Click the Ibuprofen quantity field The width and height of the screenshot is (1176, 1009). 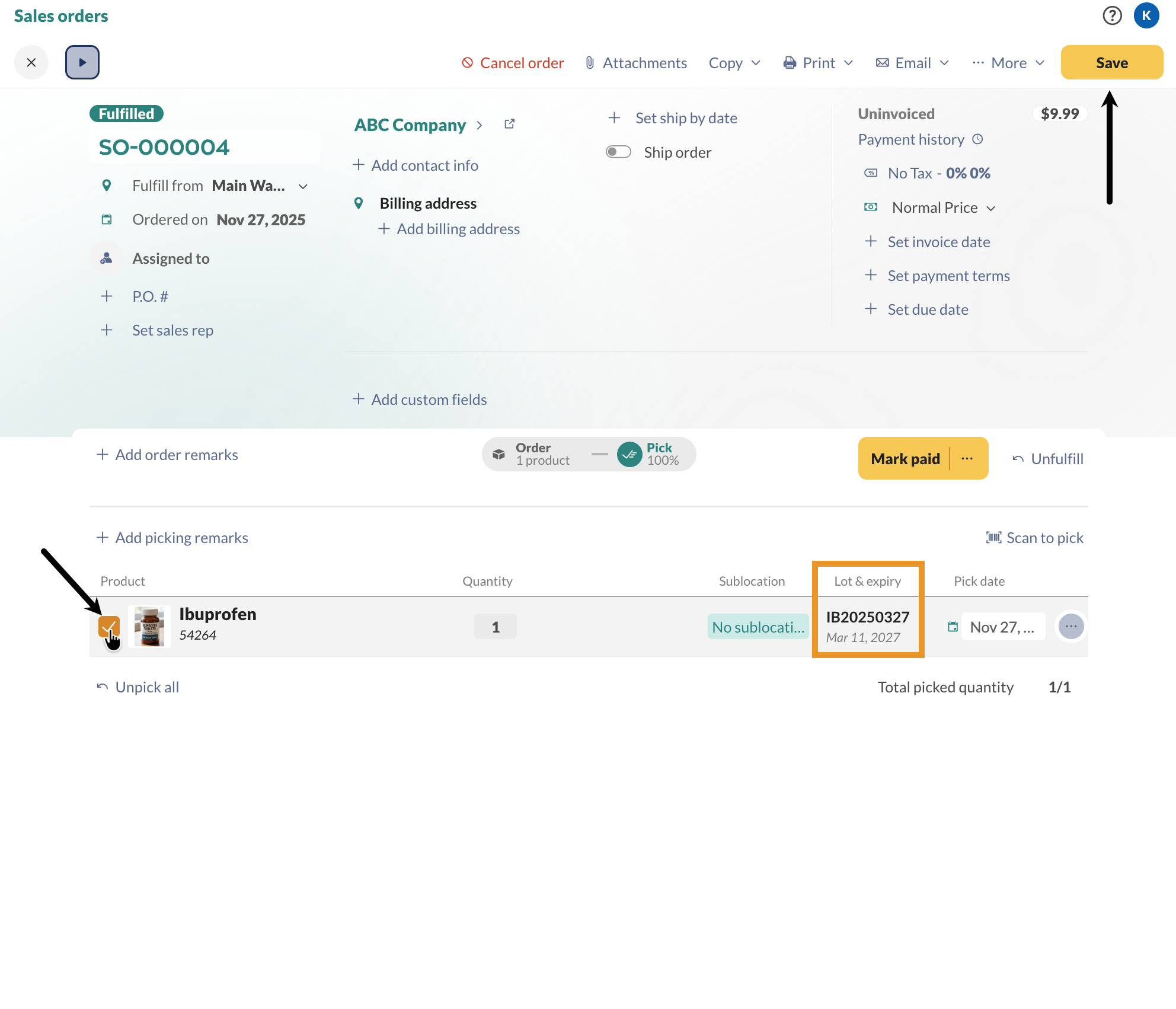(495, 627)
